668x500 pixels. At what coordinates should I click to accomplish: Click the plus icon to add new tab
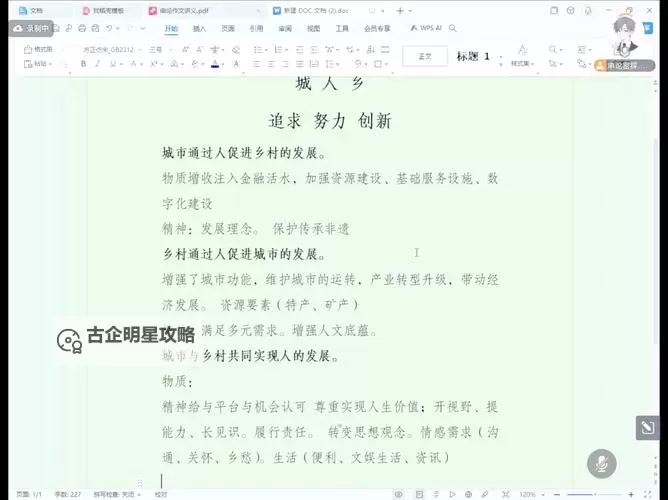point(400,11)
